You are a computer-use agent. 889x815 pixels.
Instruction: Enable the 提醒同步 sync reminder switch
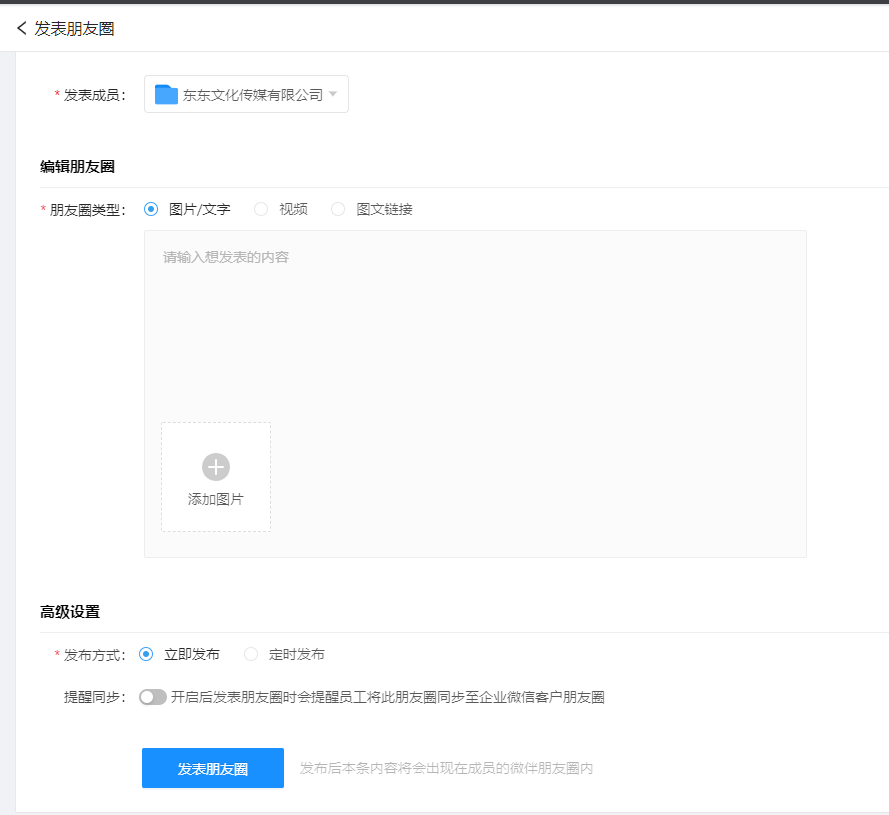[x=151, y=697]
